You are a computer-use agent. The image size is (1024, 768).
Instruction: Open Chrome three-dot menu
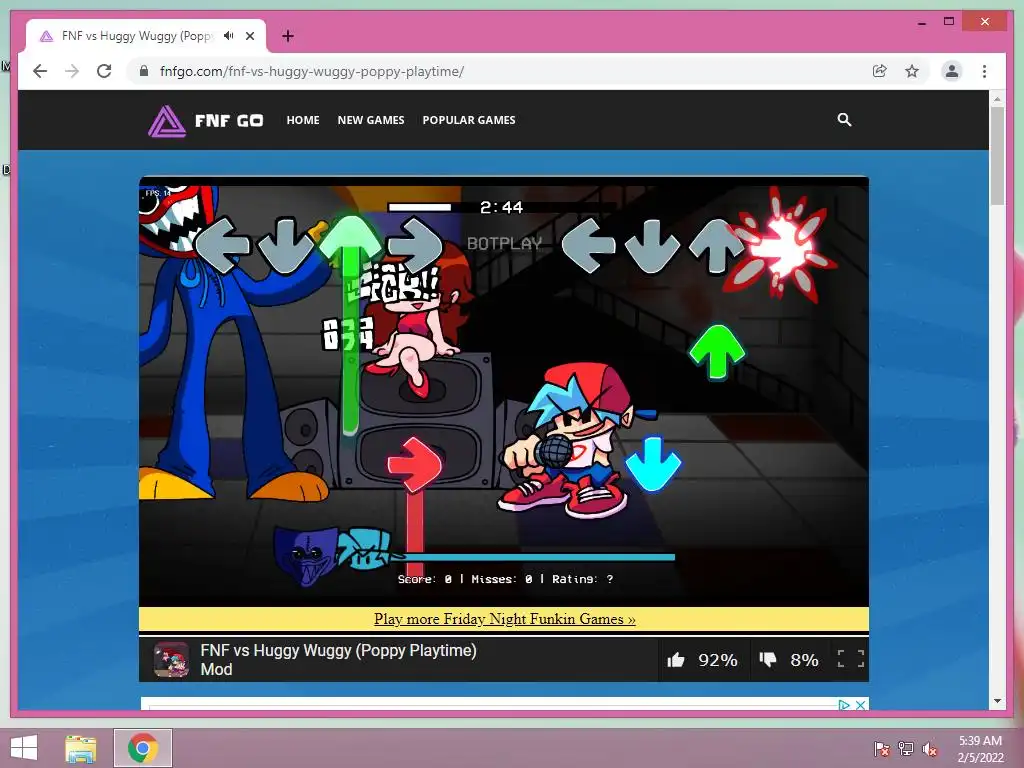984,71
